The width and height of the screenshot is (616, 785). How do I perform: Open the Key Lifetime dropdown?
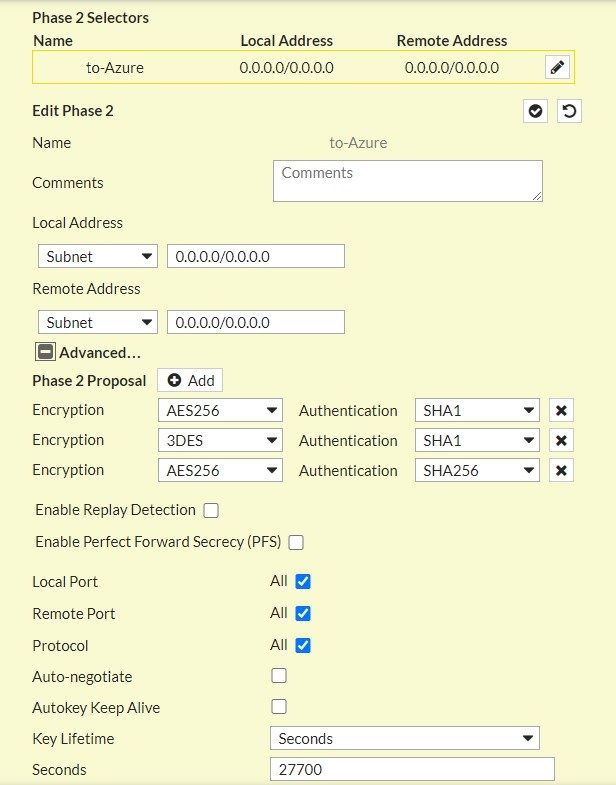coord(404,739)
